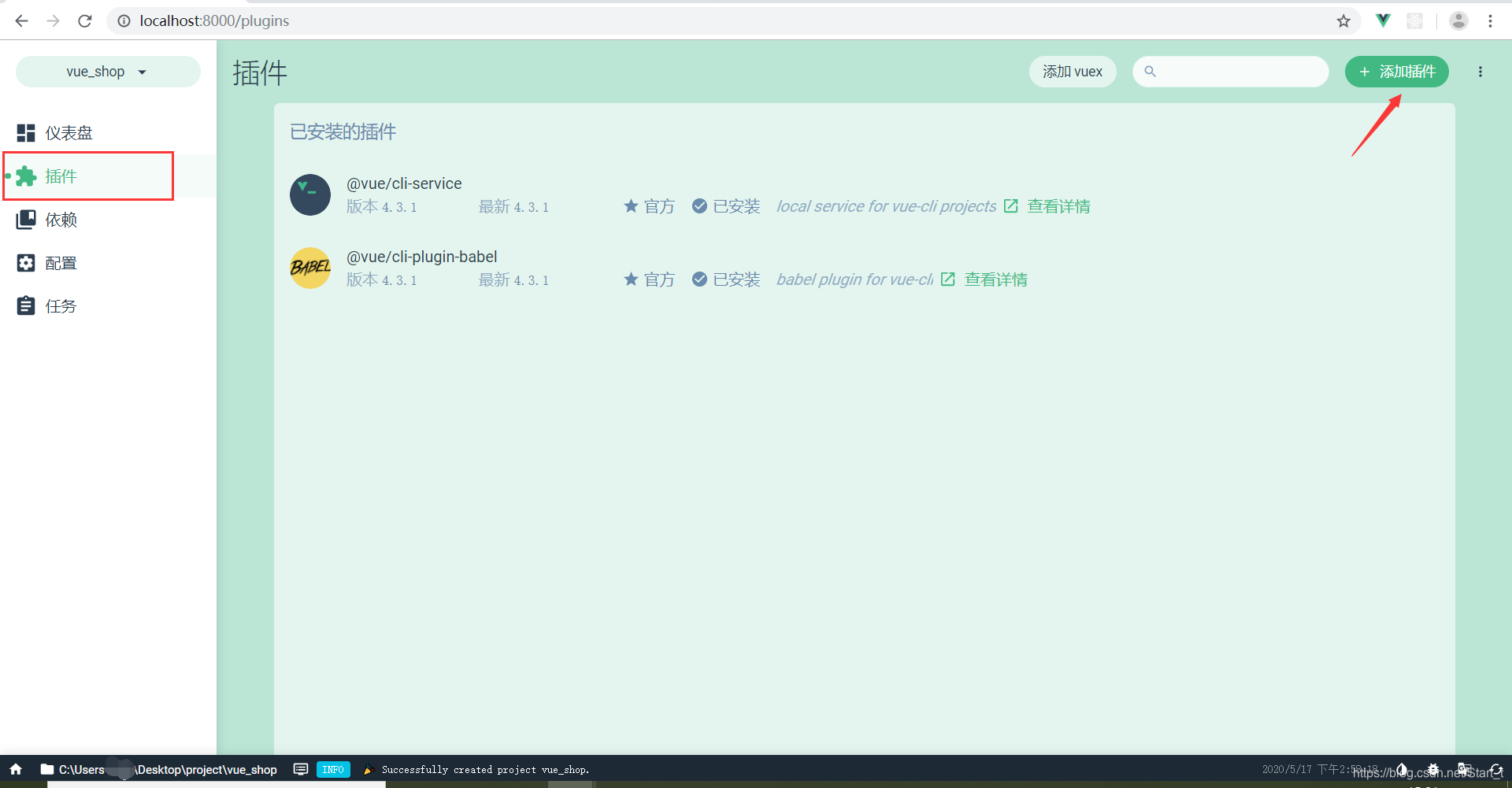
Task: Click the site info icon in address bar
Action: pos(124,21)
